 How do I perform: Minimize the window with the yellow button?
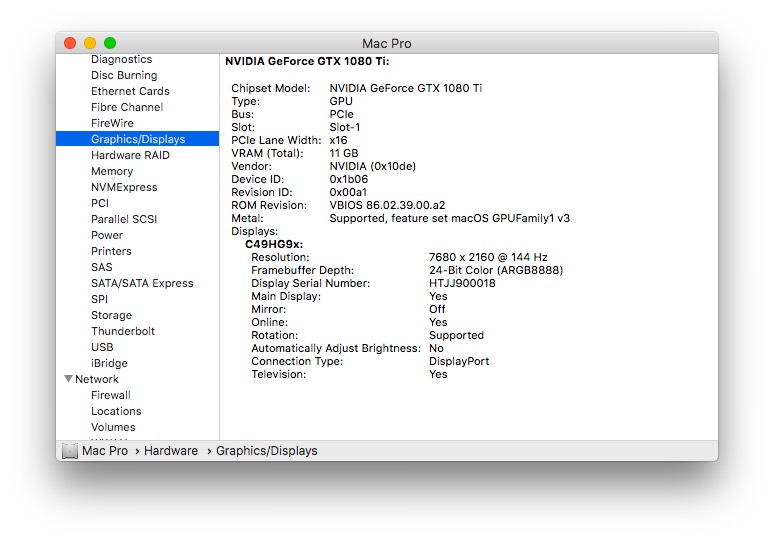[90, 43]
